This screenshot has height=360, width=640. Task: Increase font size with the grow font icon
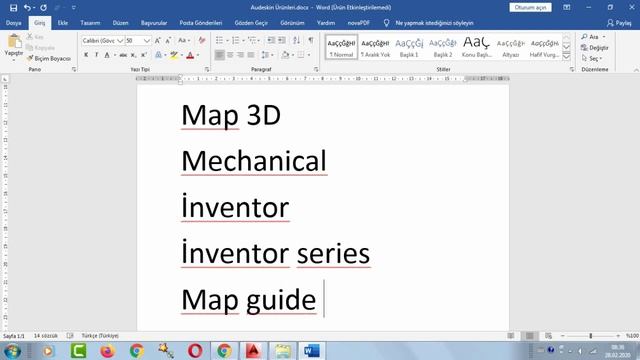coord(158,40)
